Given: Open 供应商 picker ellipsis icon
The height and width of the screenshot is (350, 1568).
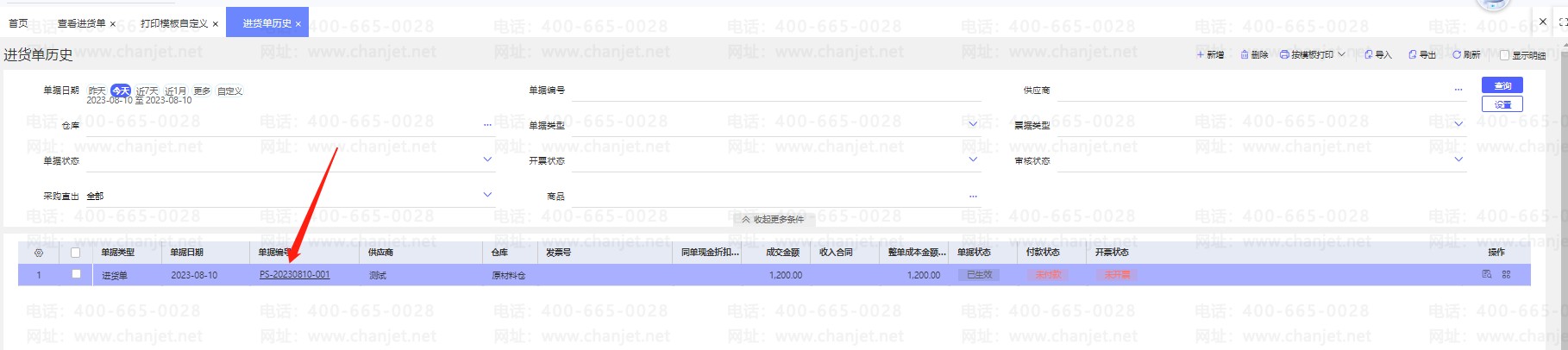Looking at the screenshot, I should [1458, 90].
